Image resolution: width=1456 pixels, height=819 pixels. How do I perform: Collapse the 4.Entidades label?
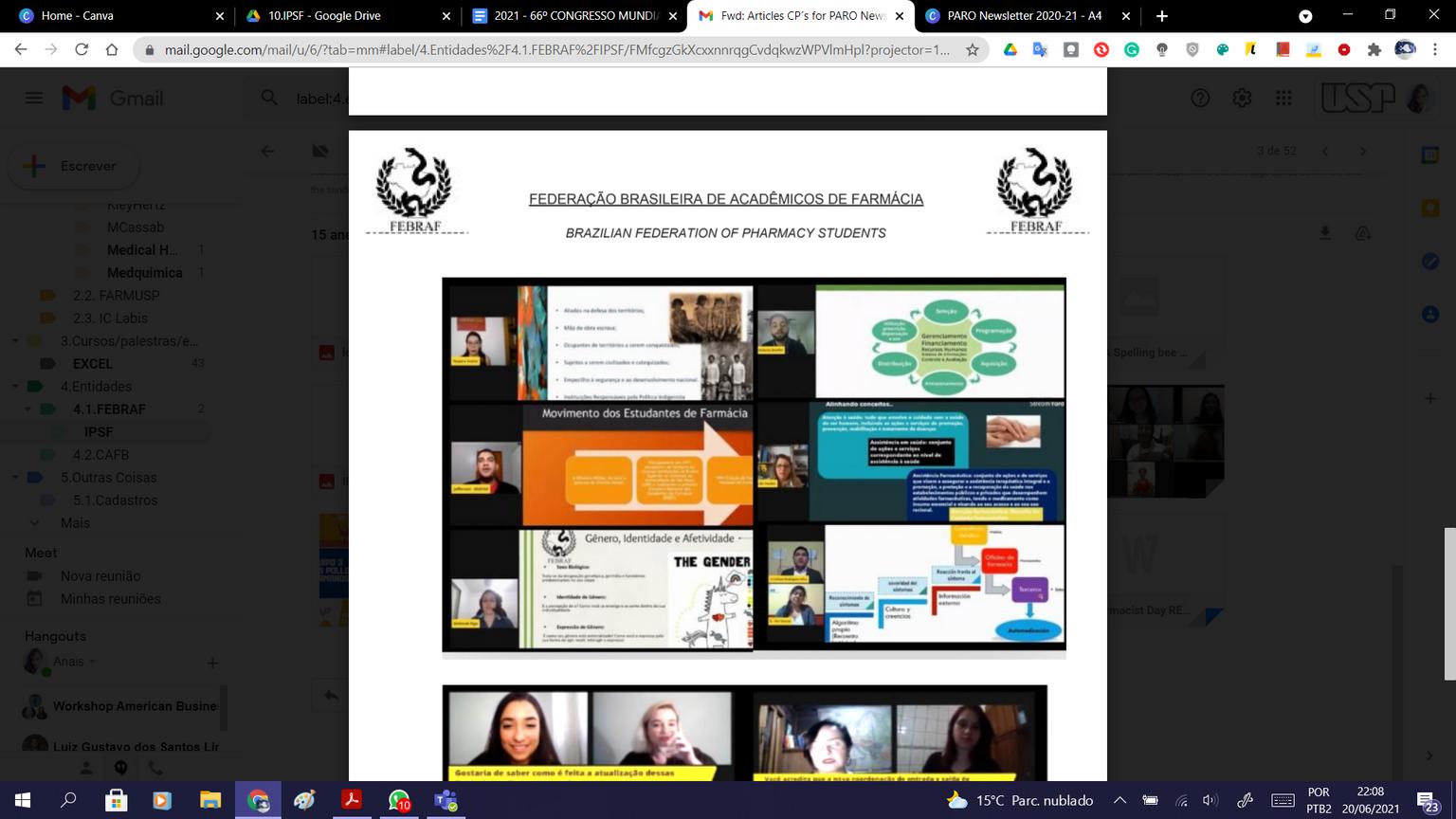(15, 387)
